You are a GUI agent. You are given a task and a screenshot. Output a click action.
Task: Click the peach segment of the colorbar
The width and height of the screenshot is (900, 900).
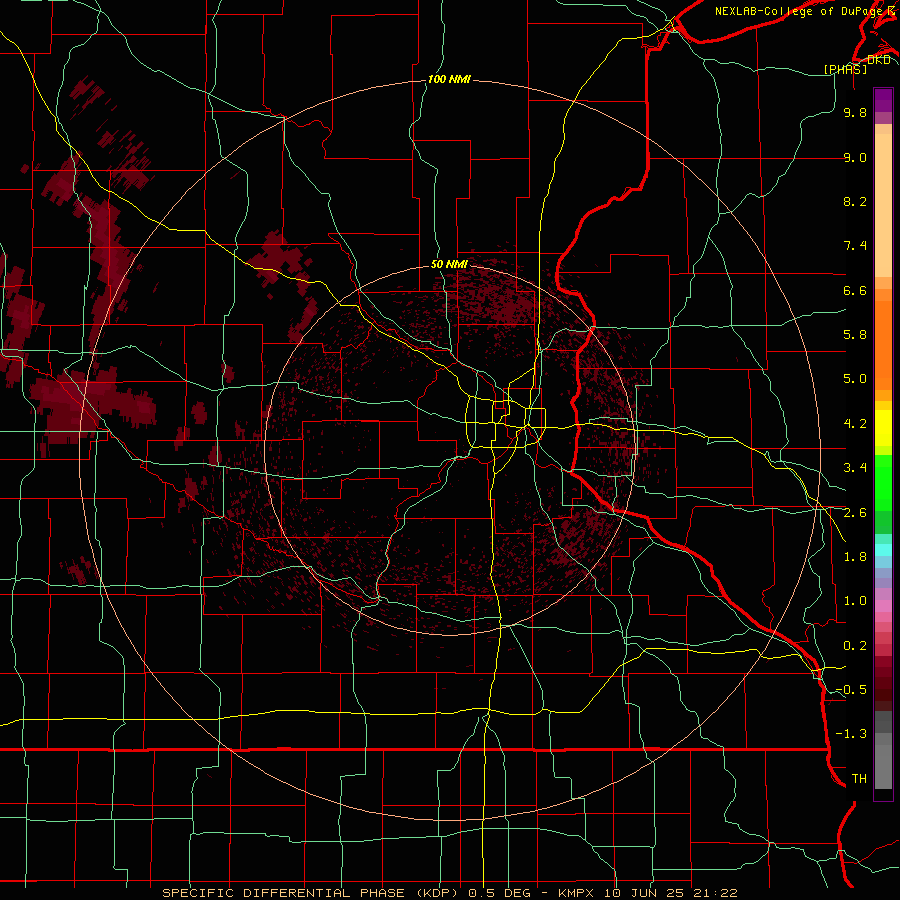coord(883,205)
